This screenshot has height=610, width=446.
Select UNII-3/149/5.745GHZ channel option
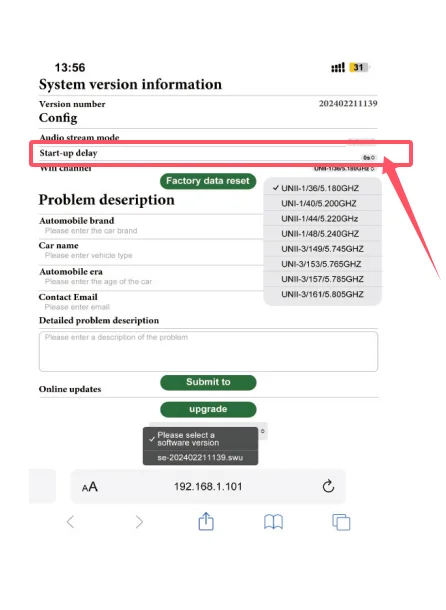coord(322,249)
